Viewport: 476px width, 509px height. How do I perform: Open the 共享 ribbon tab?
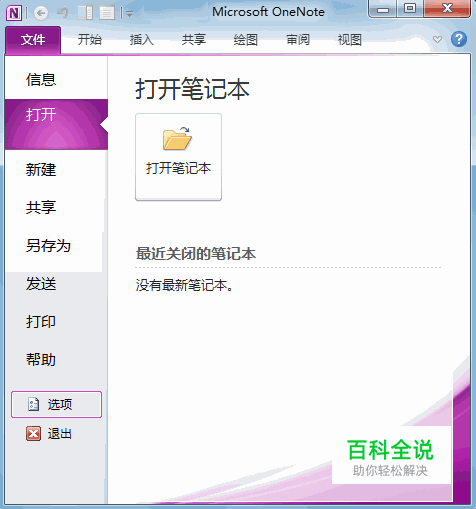pos(193,40)
